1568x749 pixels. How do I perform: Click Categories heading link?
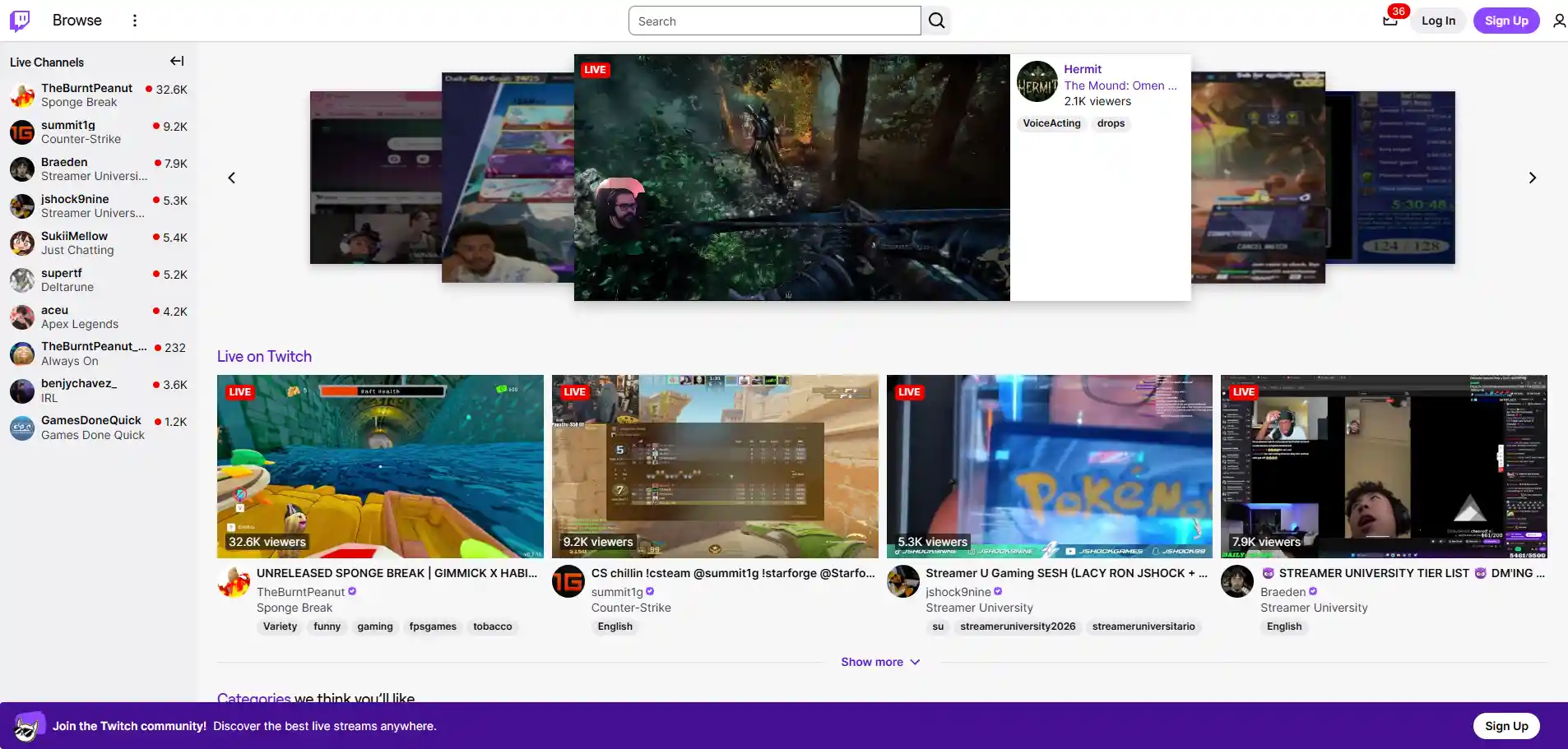click(253, 698)
